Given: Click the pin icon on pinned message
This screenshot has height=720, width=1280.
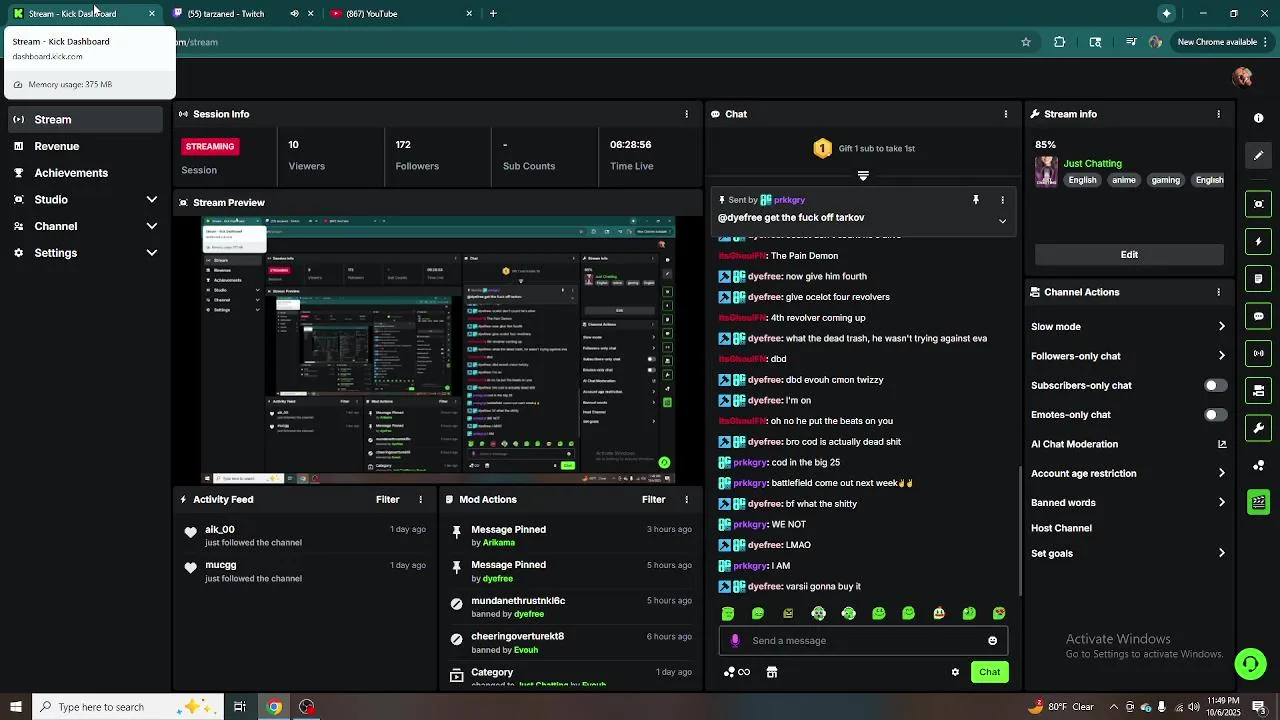Looking at the screenshot, I should pyautogui.click(x=976, y=200).
